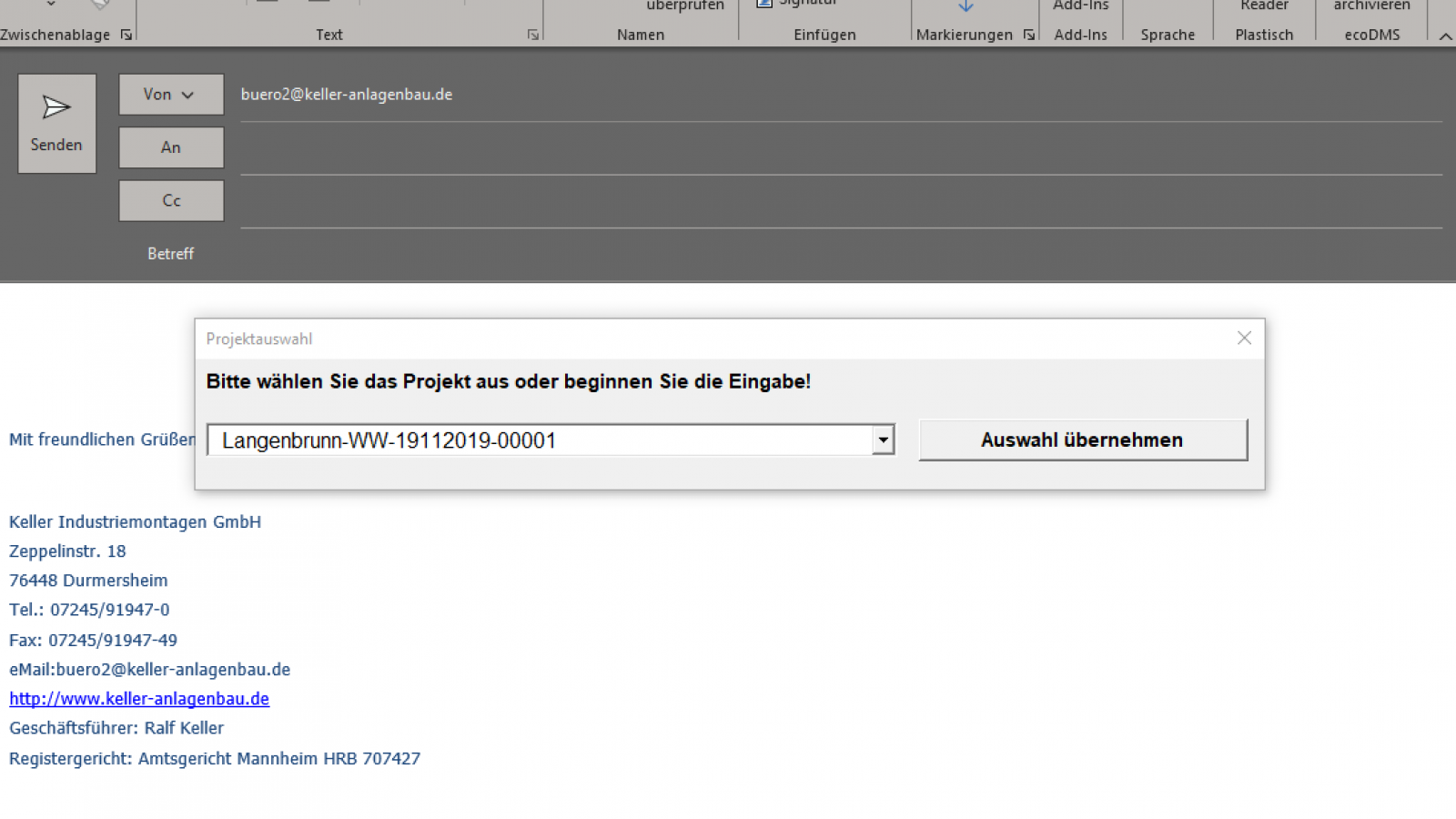Click the Add-Ins ribbon button

click(1080, 7)
